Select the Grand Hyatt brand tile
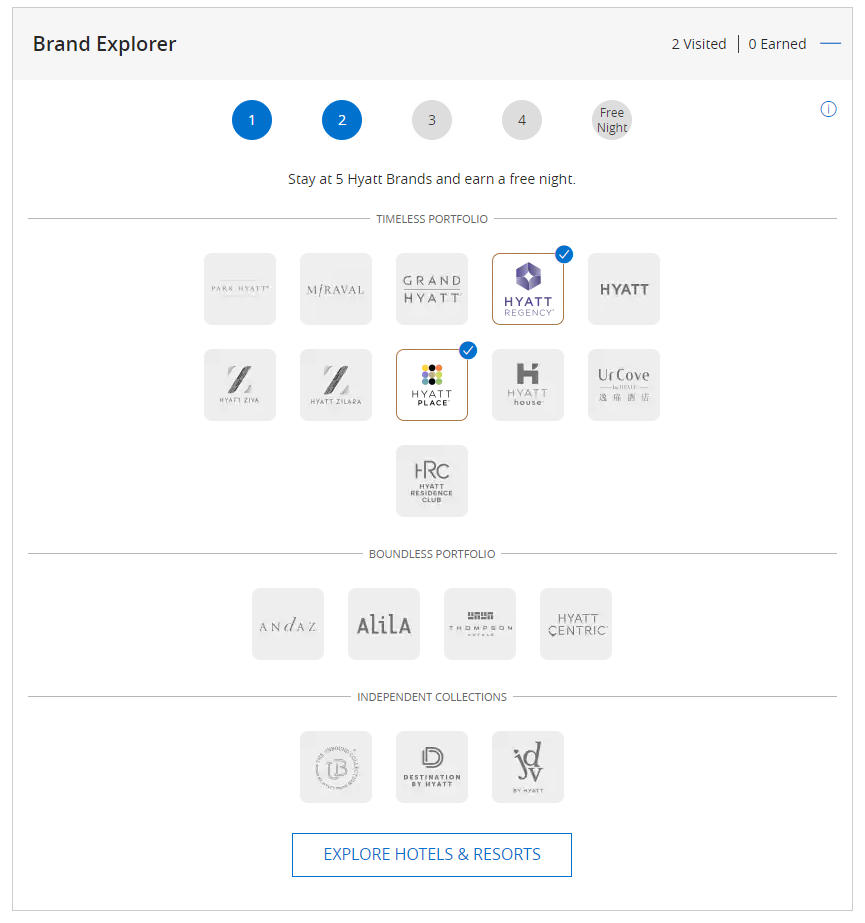The image size is (865, 923). click(432, 289)
